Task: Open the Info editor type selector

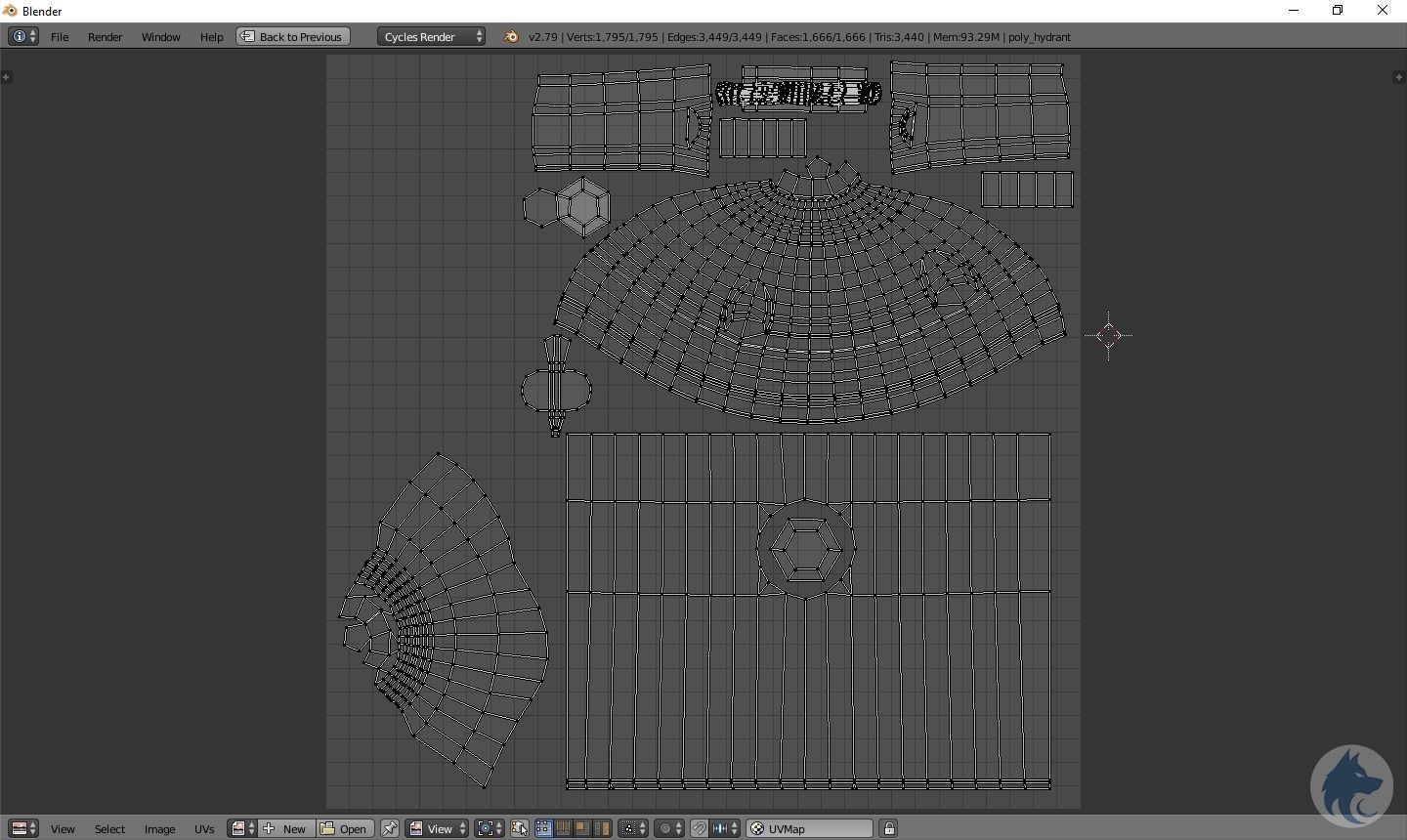Action: (23, 36)
